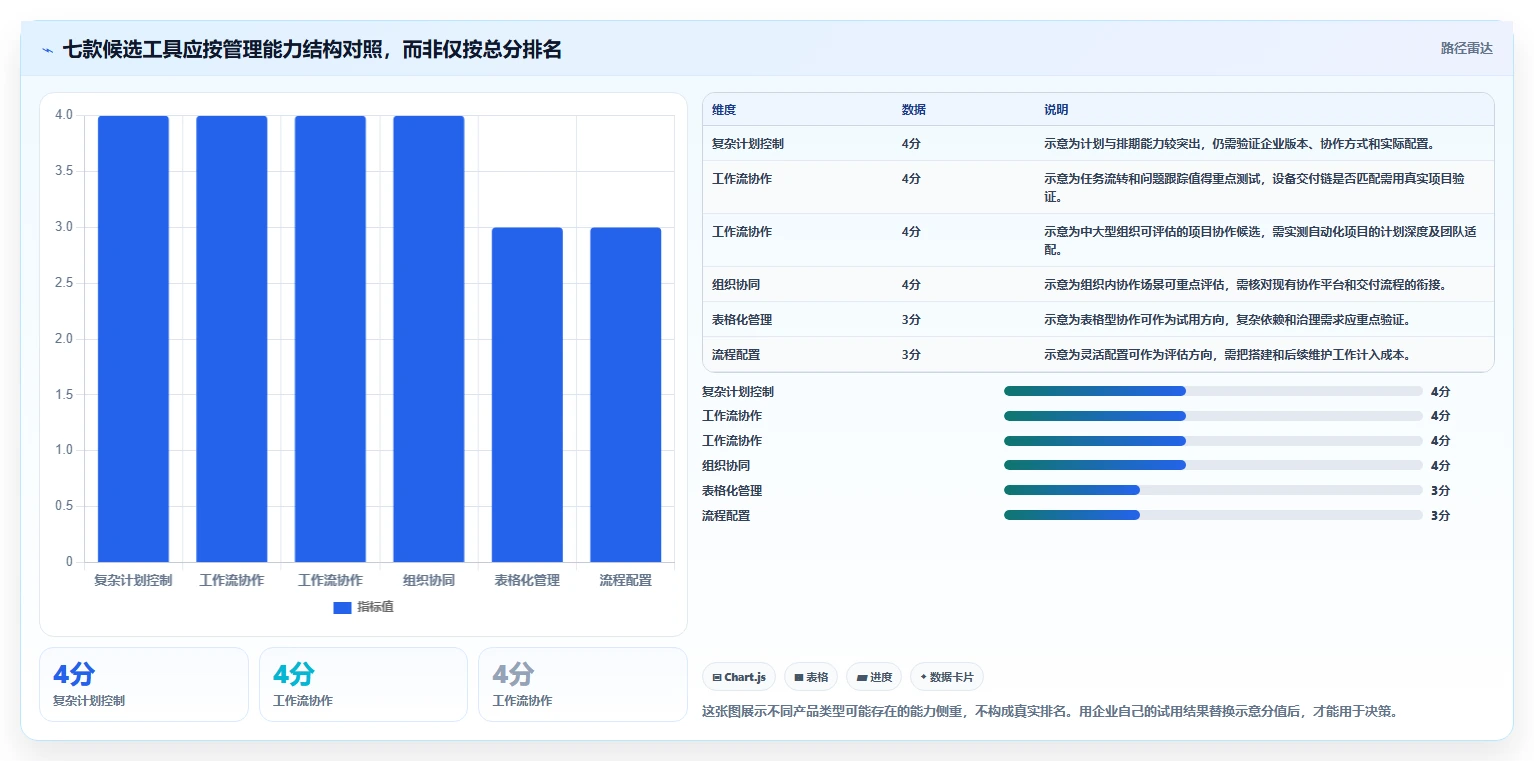Click the 复杂计划控制 x-axis label
Screen dimensions: 1534x761
[x=133, y=580]
